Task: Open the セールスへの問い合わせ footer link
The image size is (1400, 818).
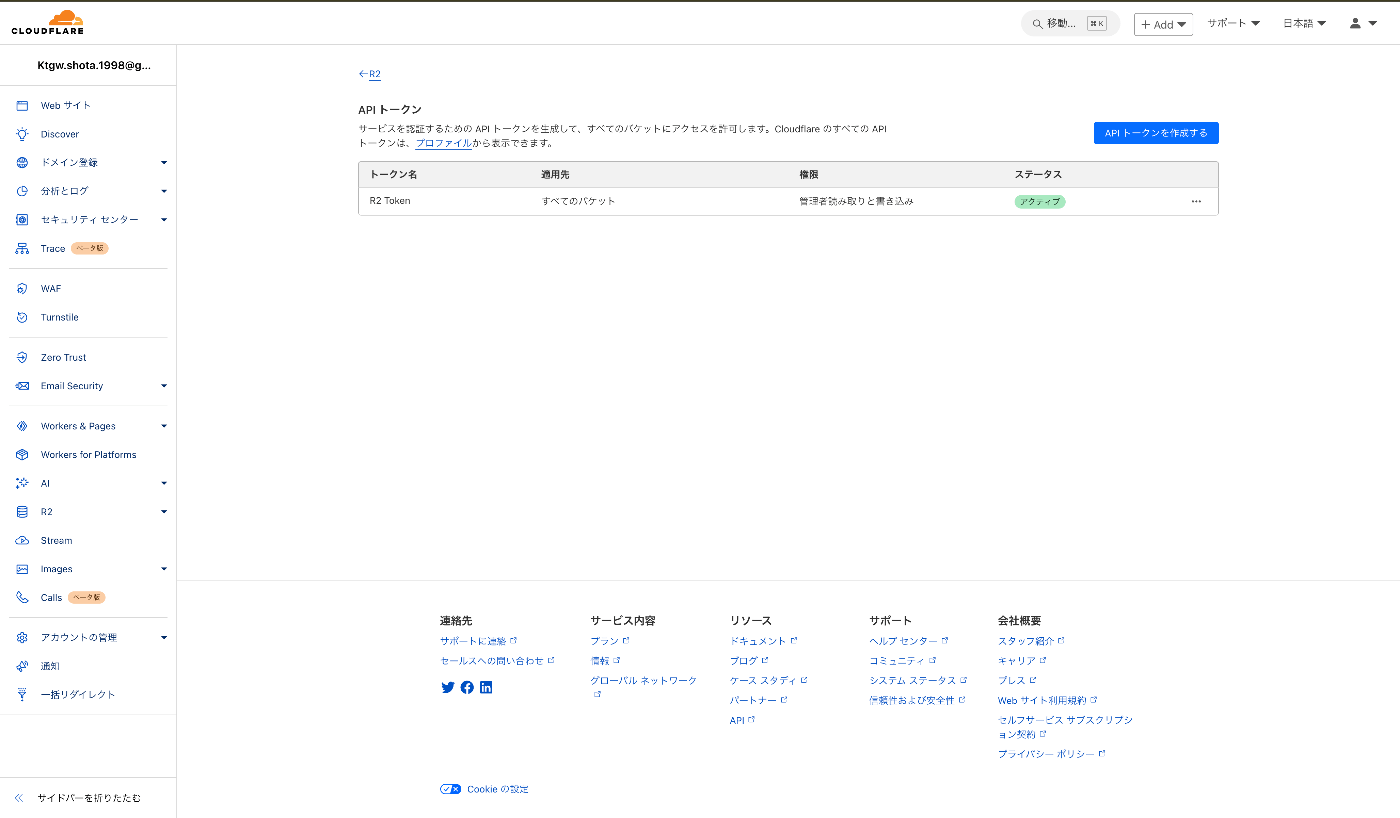Action: pyautogui.click(x=497, y=661)
